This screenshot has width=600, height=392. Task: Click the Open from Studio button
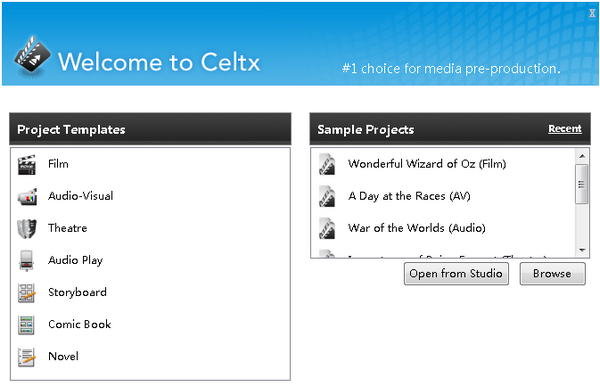tap(456, 274)
